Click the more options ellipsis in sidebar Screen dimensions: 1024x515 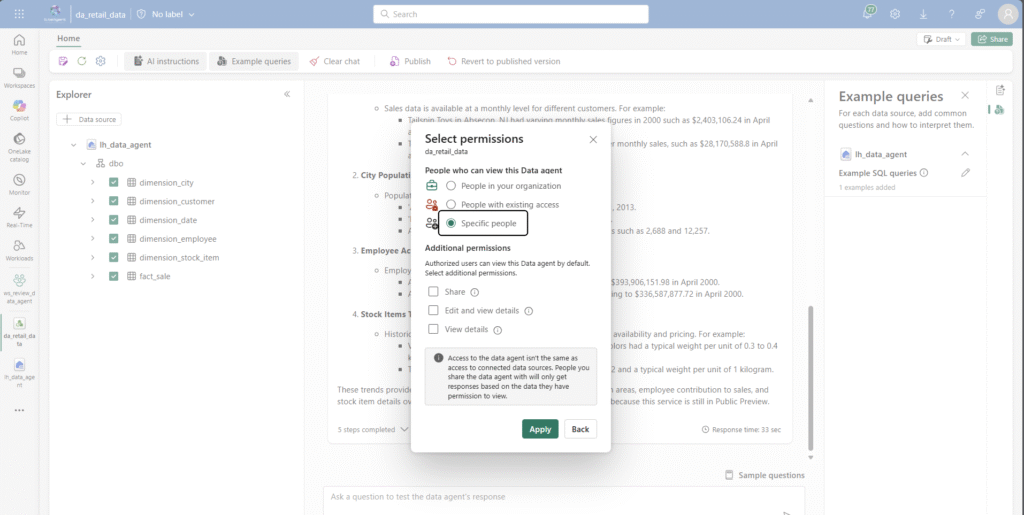[19, 411]
